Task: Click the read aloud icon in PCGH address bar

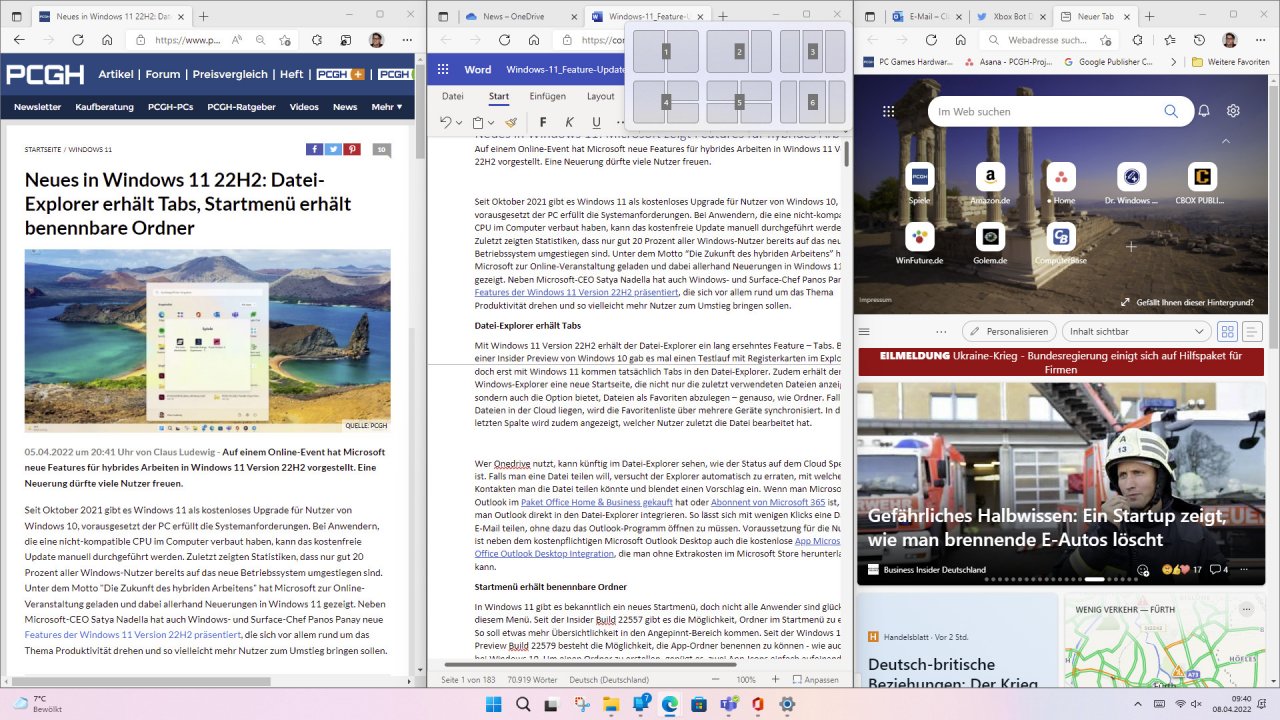Action: (237, 40)
